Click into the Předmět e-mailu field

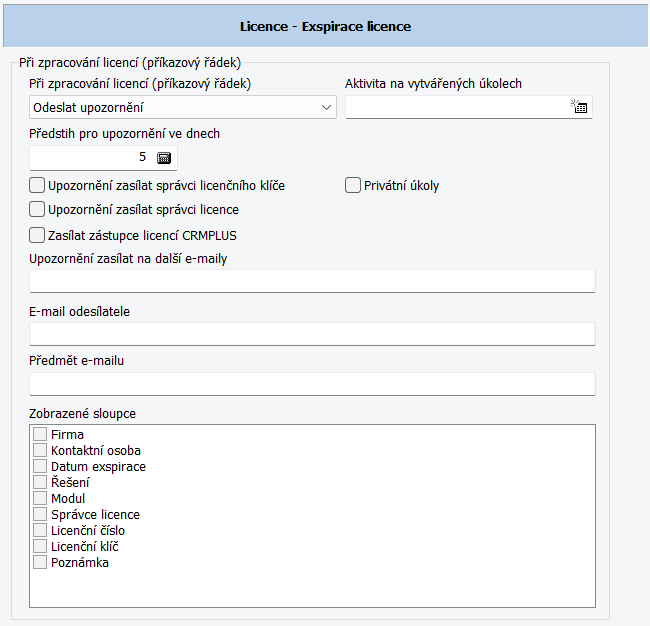312,384
